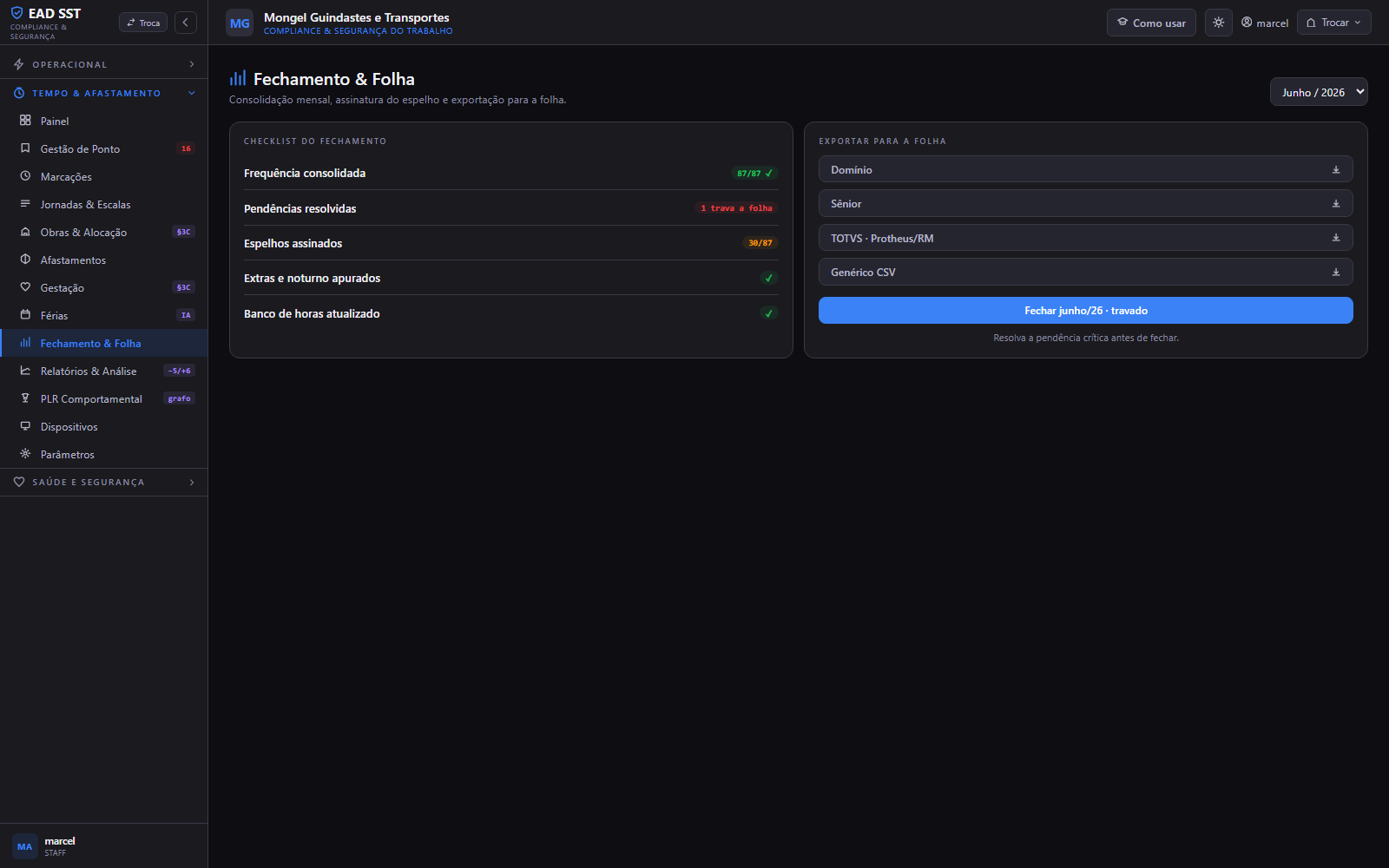Click the 87/87 frequency badge
The image size is (1389, 868).
(754, 174)
